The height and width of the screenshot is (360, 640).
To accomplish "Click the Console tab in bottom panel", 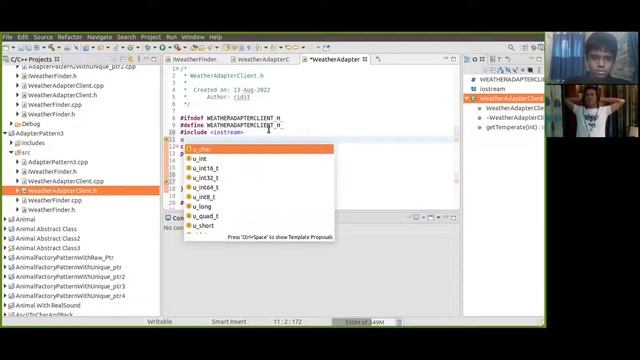I will [175, 218].
